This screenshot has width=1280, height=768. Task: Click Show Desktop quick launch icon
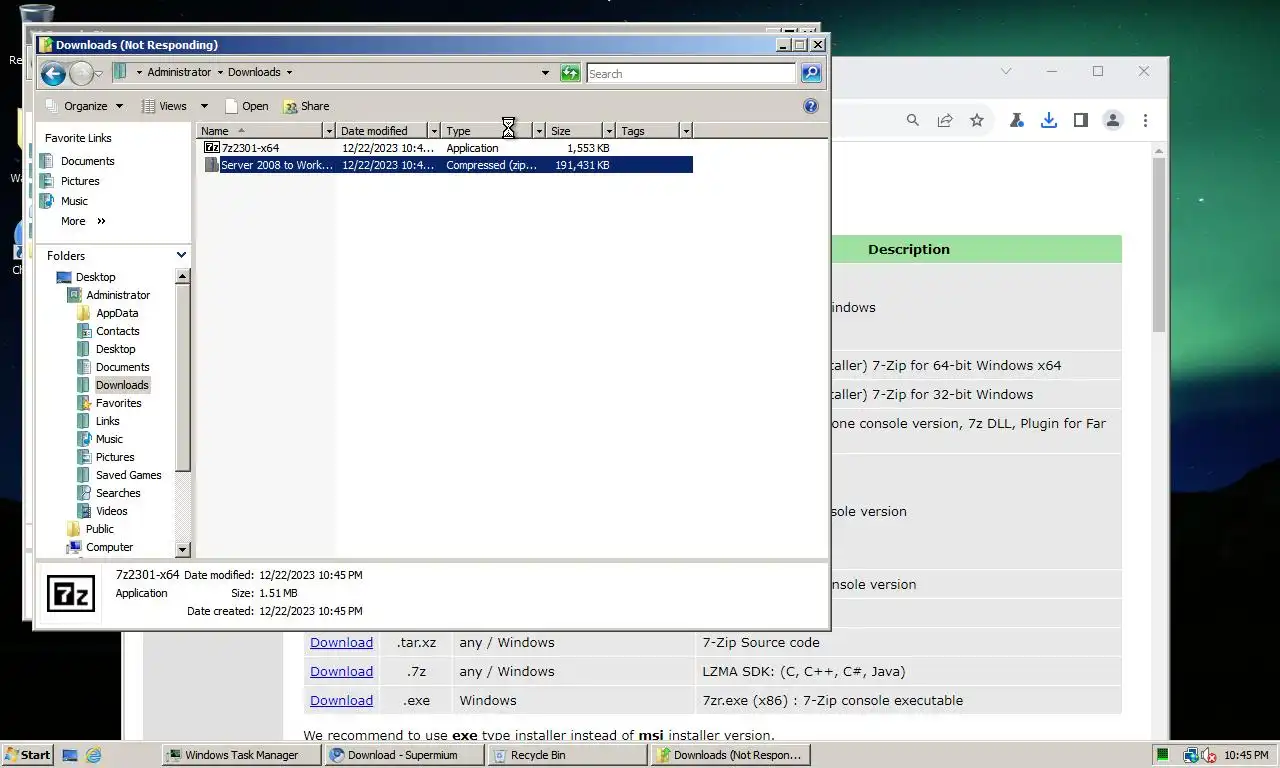tap(70, 755)
